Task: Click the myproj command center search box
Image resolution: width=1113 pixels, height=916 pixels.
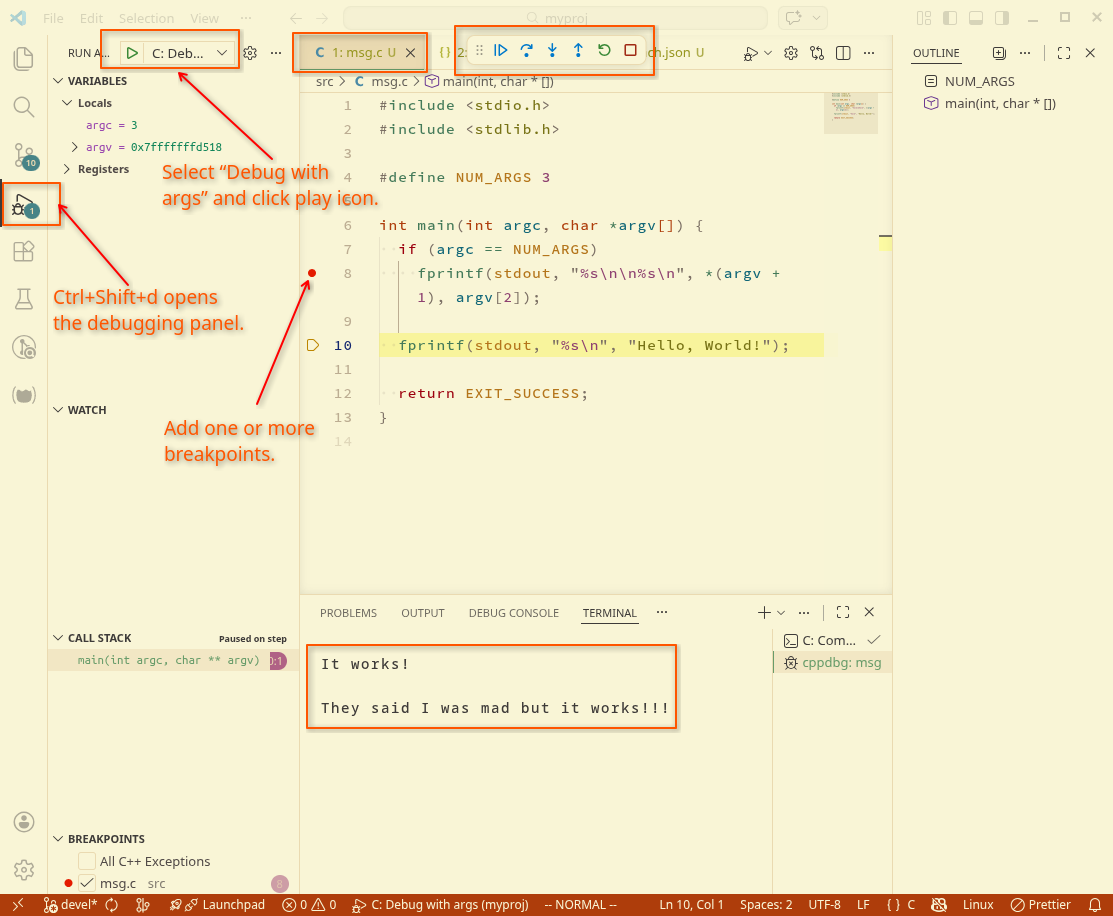Action: 556,18
